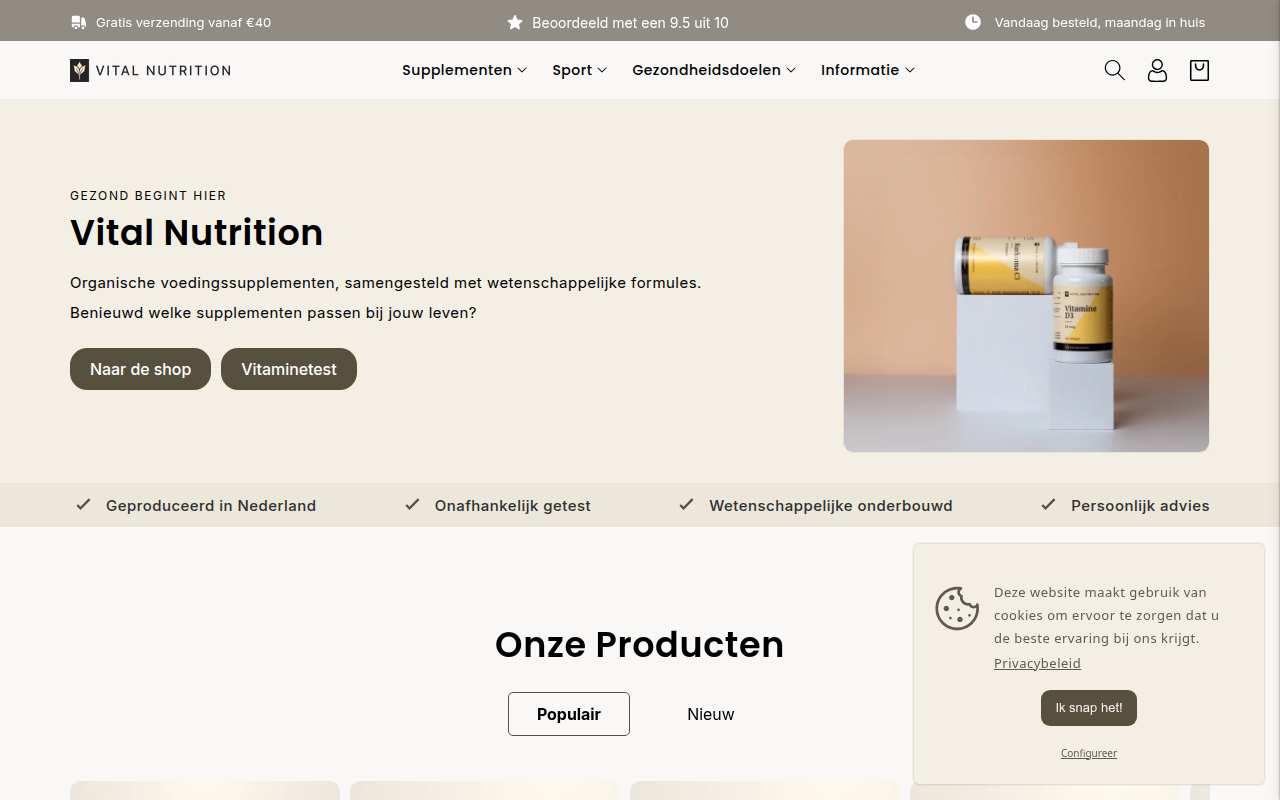1280x800 pixels.
Task: Click the cookie icon in consent popup
Action: point(957,608)
